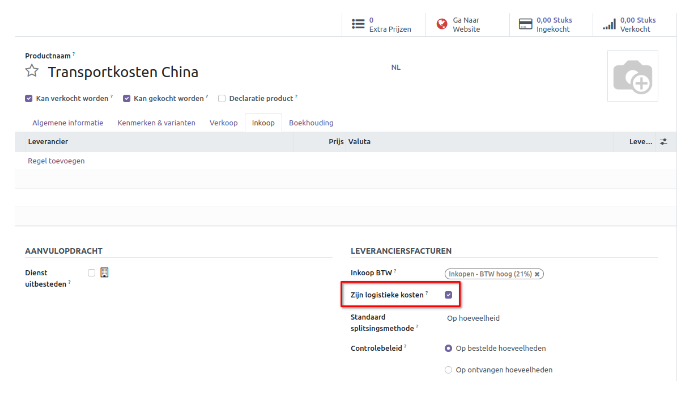This screenshot has width=691, height=394.
Task: Switch to Verkoop tab
Action: 223,123
